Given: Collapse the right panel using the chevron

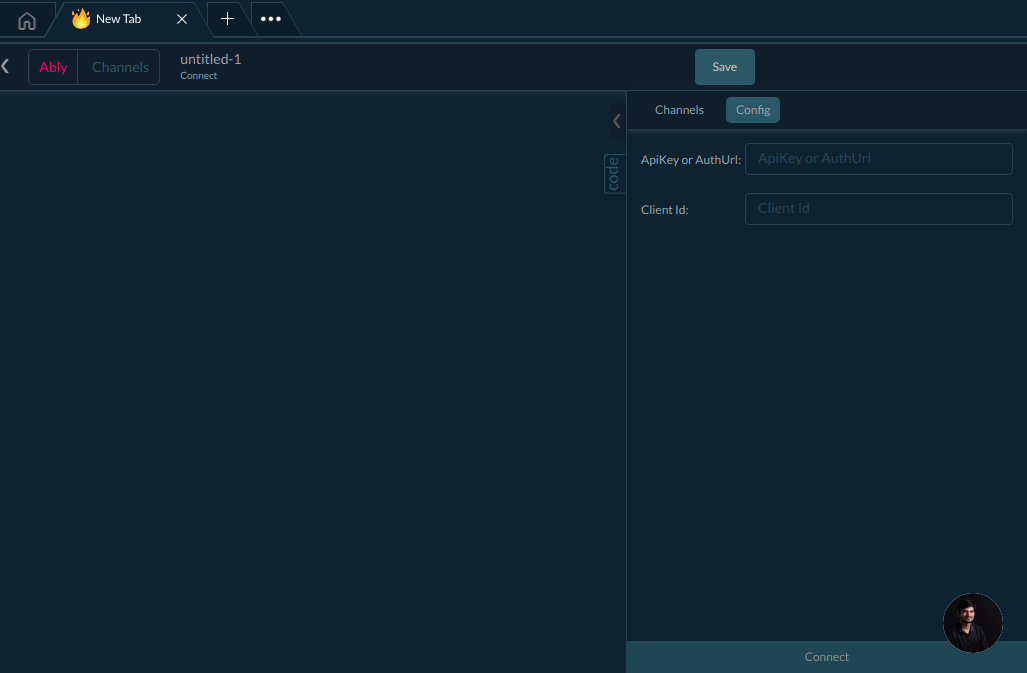Looking at the screenshot, I should coord(616,121).
